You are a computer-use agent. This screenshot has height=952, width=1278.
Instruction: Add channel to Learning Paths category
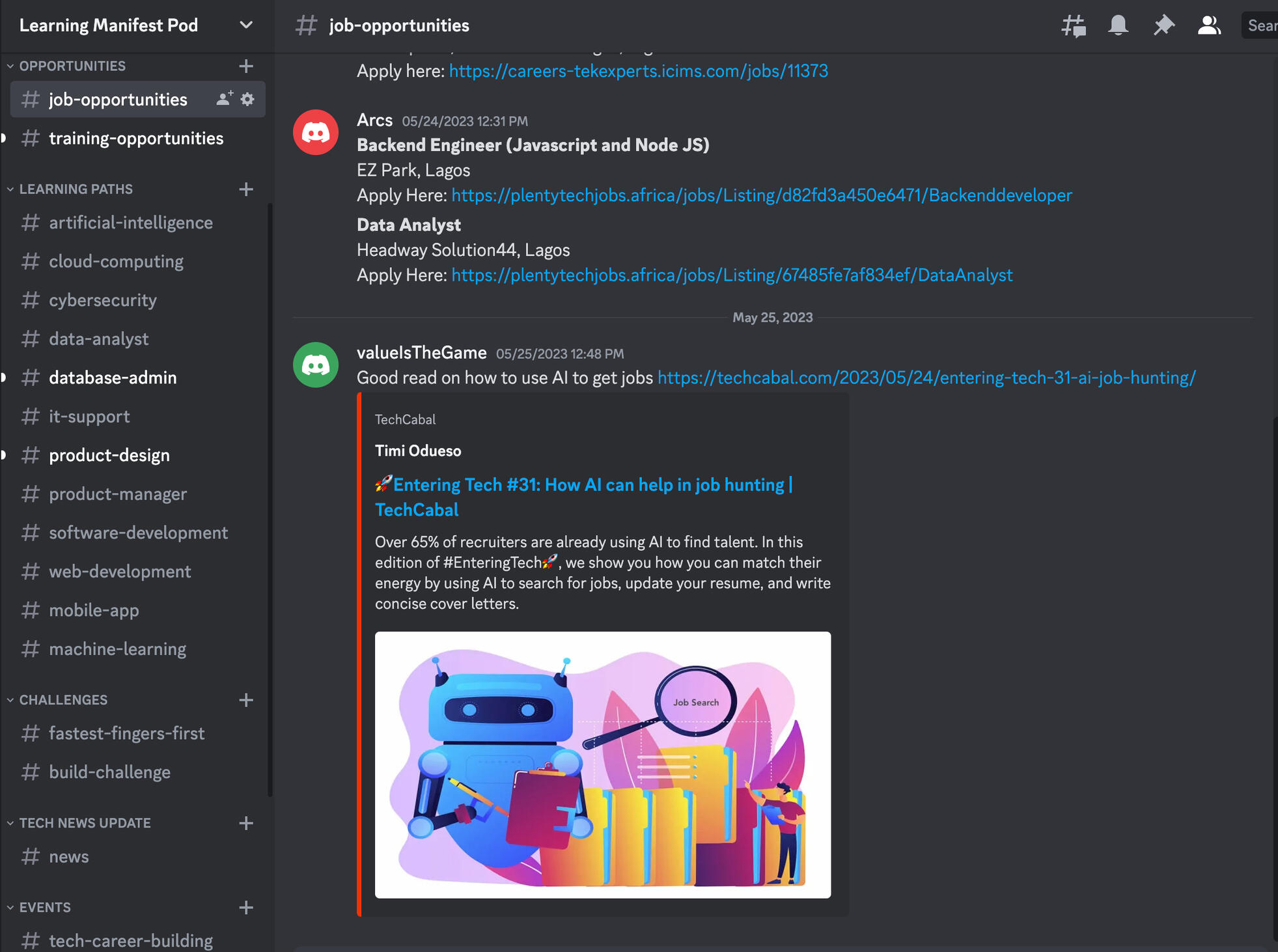tap(246, 189)
